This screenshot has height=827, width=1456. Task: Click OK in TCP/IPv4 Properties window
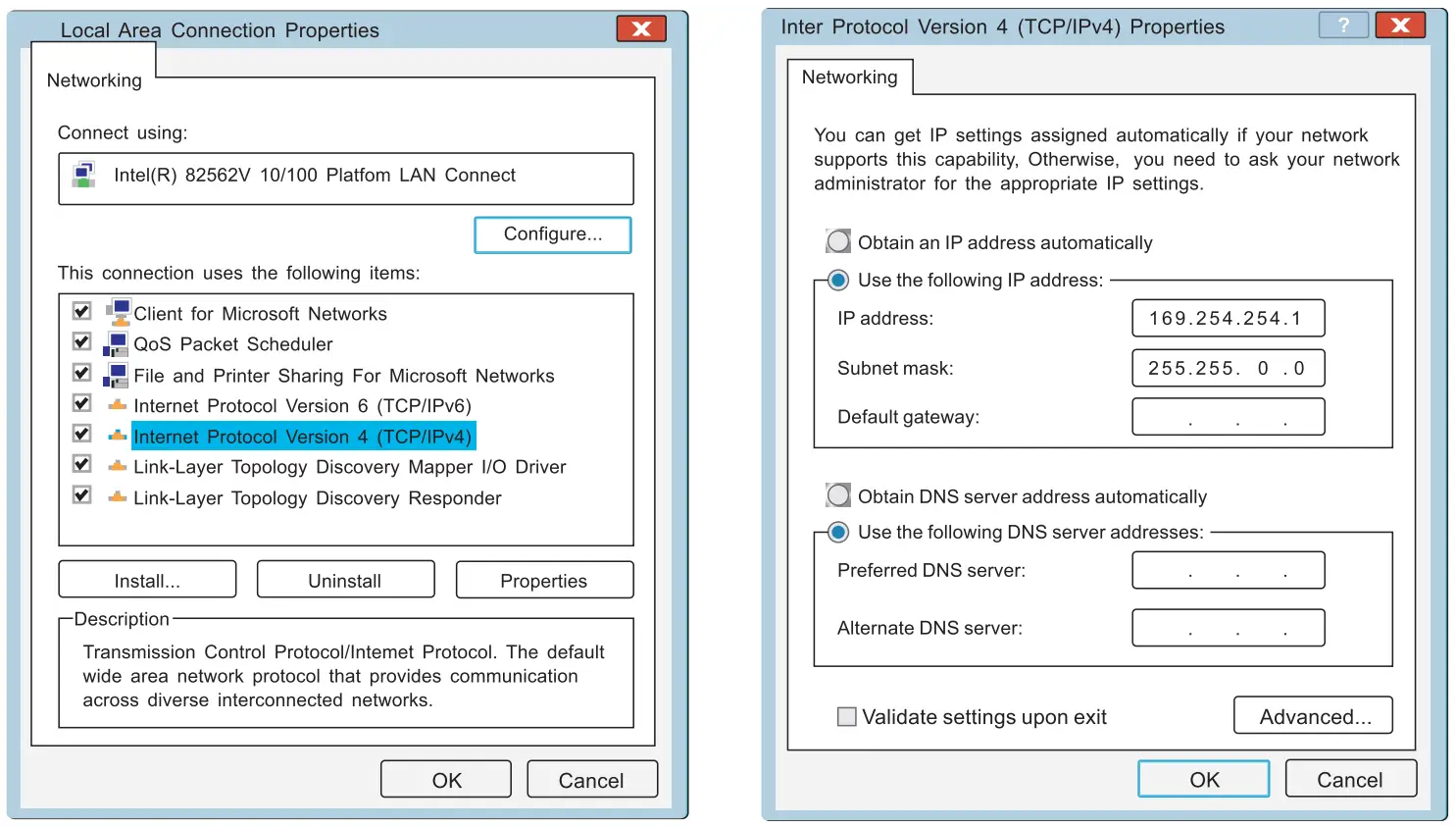point(1204,779)
